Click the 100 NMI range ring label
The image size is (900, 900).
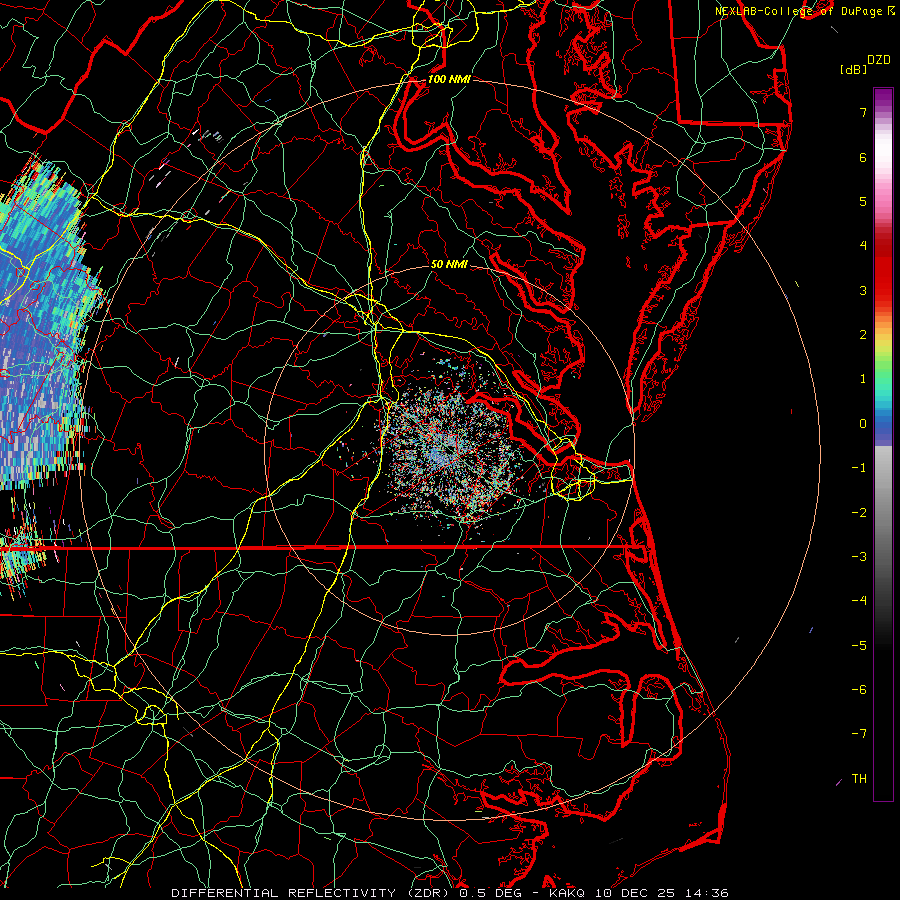pos(449,79)
